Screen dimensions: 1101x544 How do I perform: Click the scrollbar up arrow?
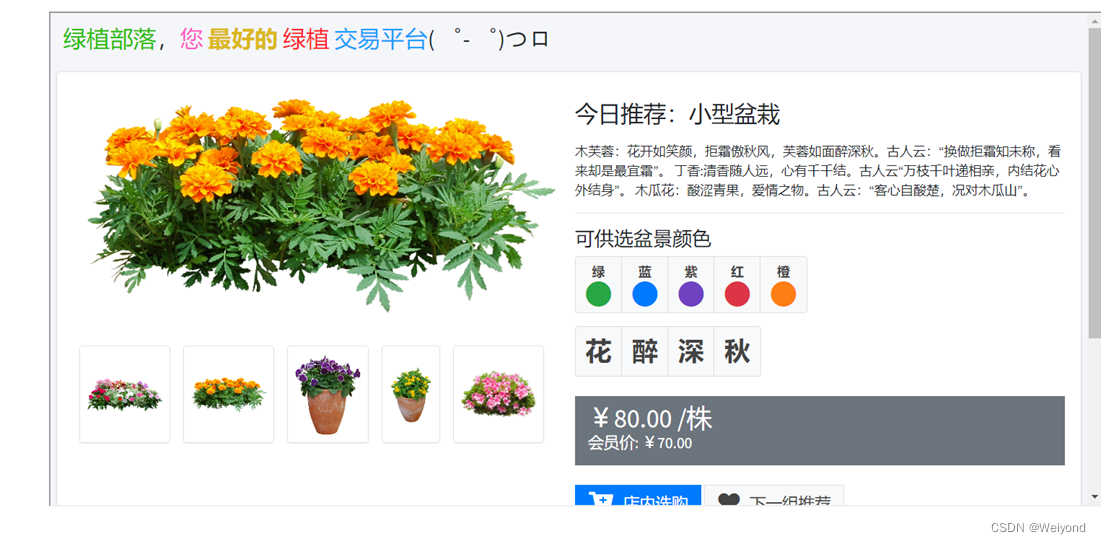click(x=1094, y=20)
